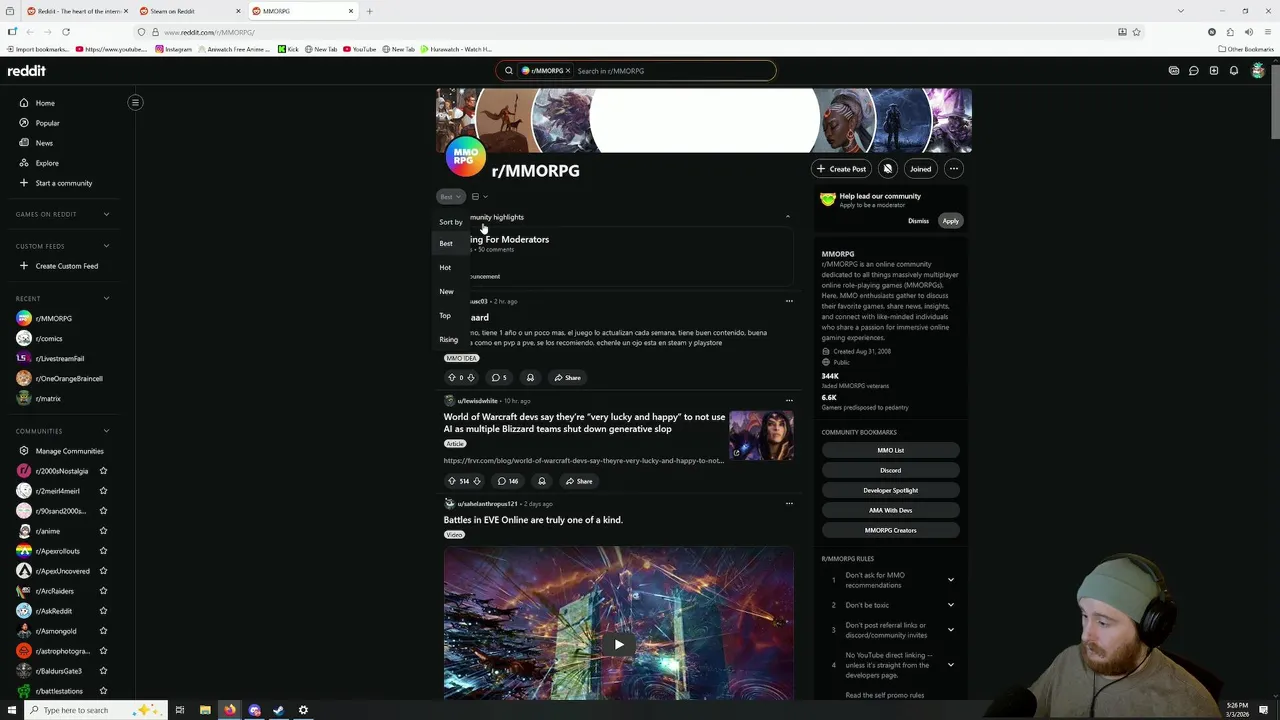Open the MMO List bookmark

coord(891,450)
